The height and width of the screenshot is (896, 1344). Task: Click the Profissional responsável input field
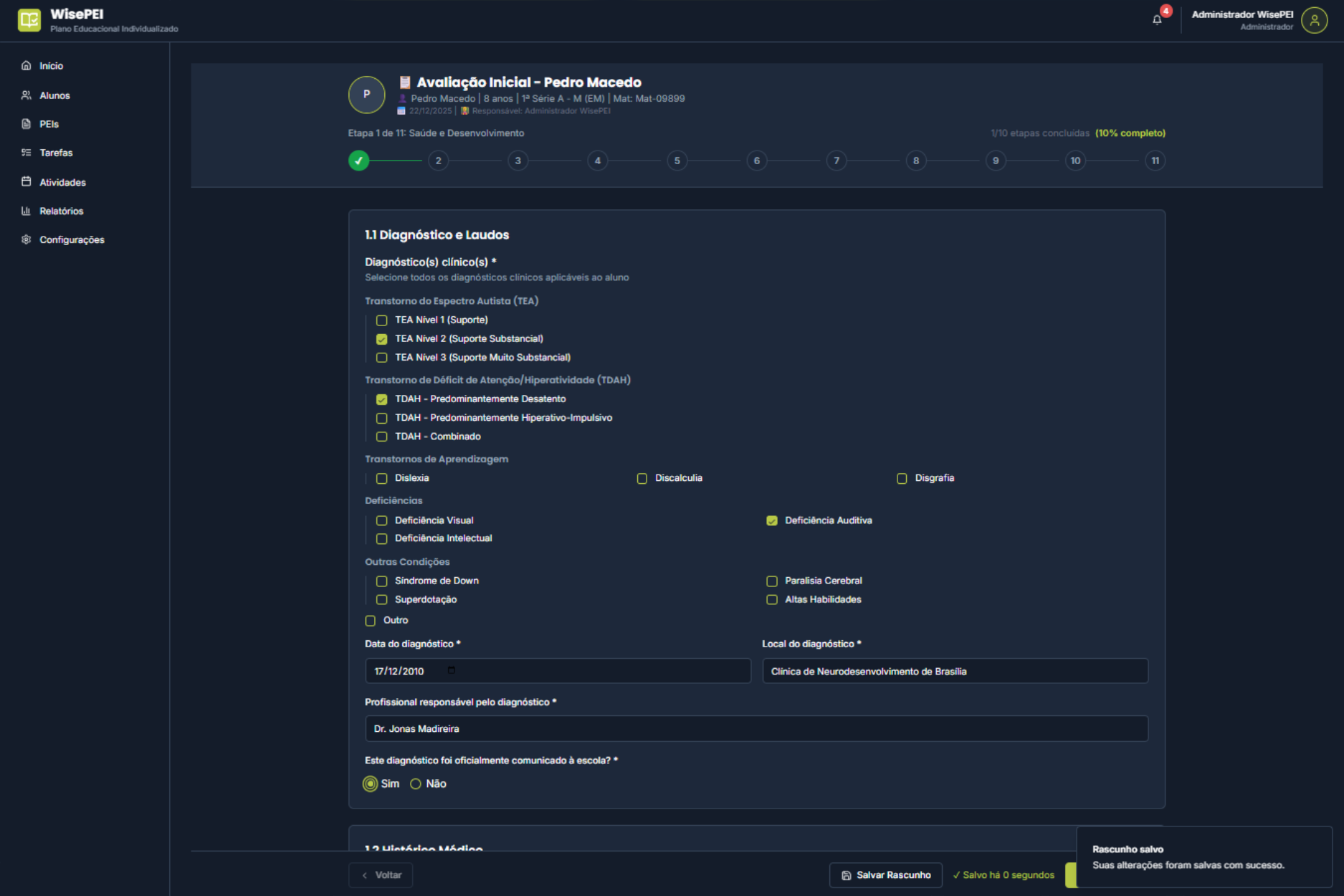(x=756, y=729)
